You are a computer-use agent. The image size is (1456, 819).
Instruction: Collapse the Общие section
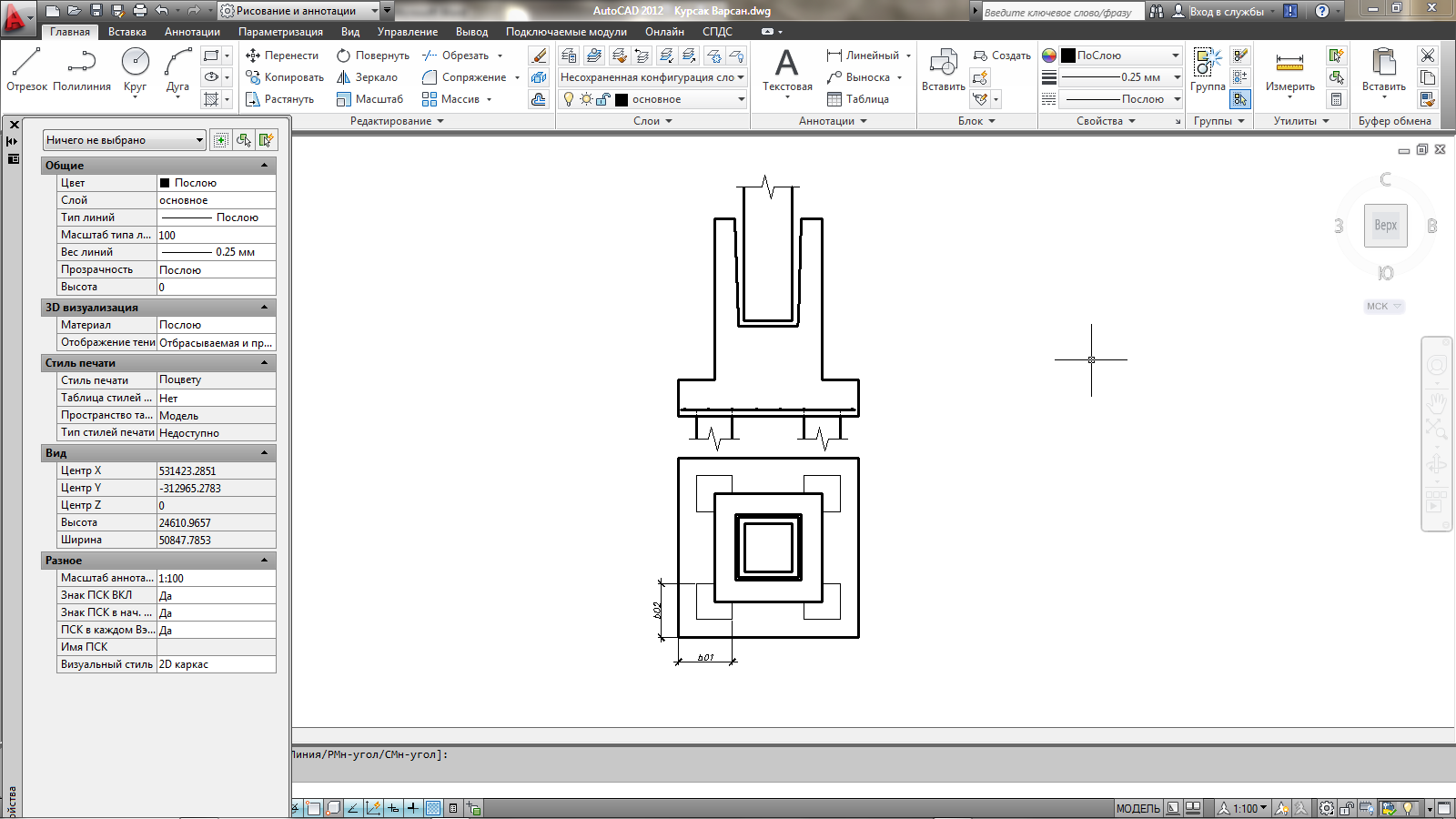click(264, 165)
